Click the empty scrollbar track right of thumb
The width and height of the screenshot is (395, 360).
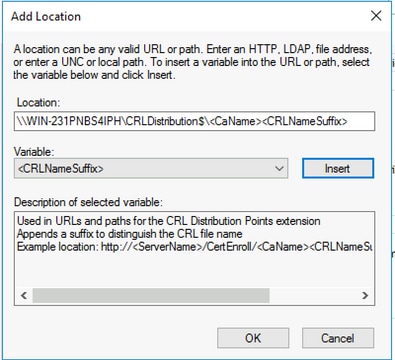click(313, 295)
